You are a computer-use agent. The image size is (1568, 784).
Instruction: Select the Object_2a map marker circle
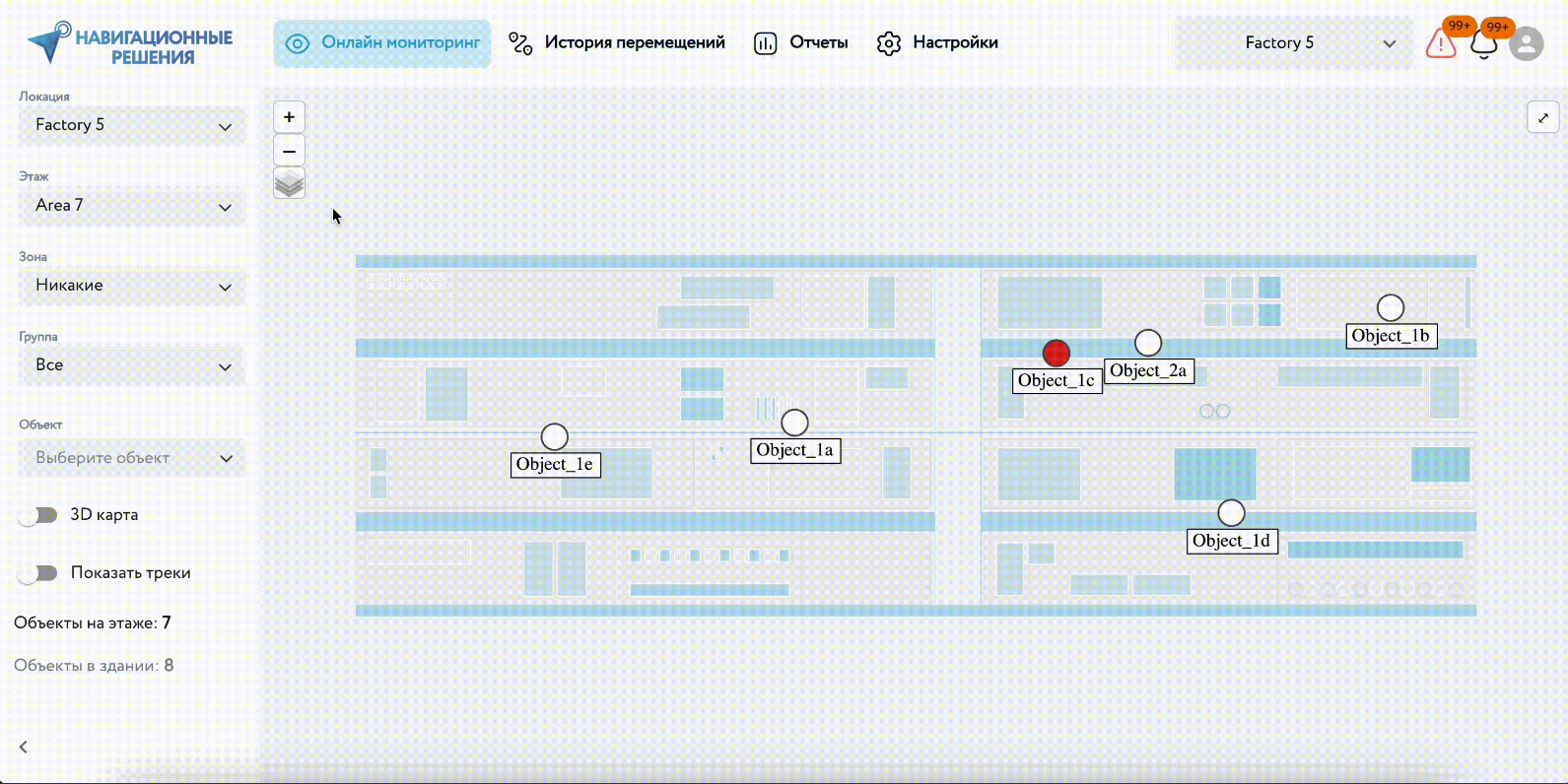(1148, 343)
